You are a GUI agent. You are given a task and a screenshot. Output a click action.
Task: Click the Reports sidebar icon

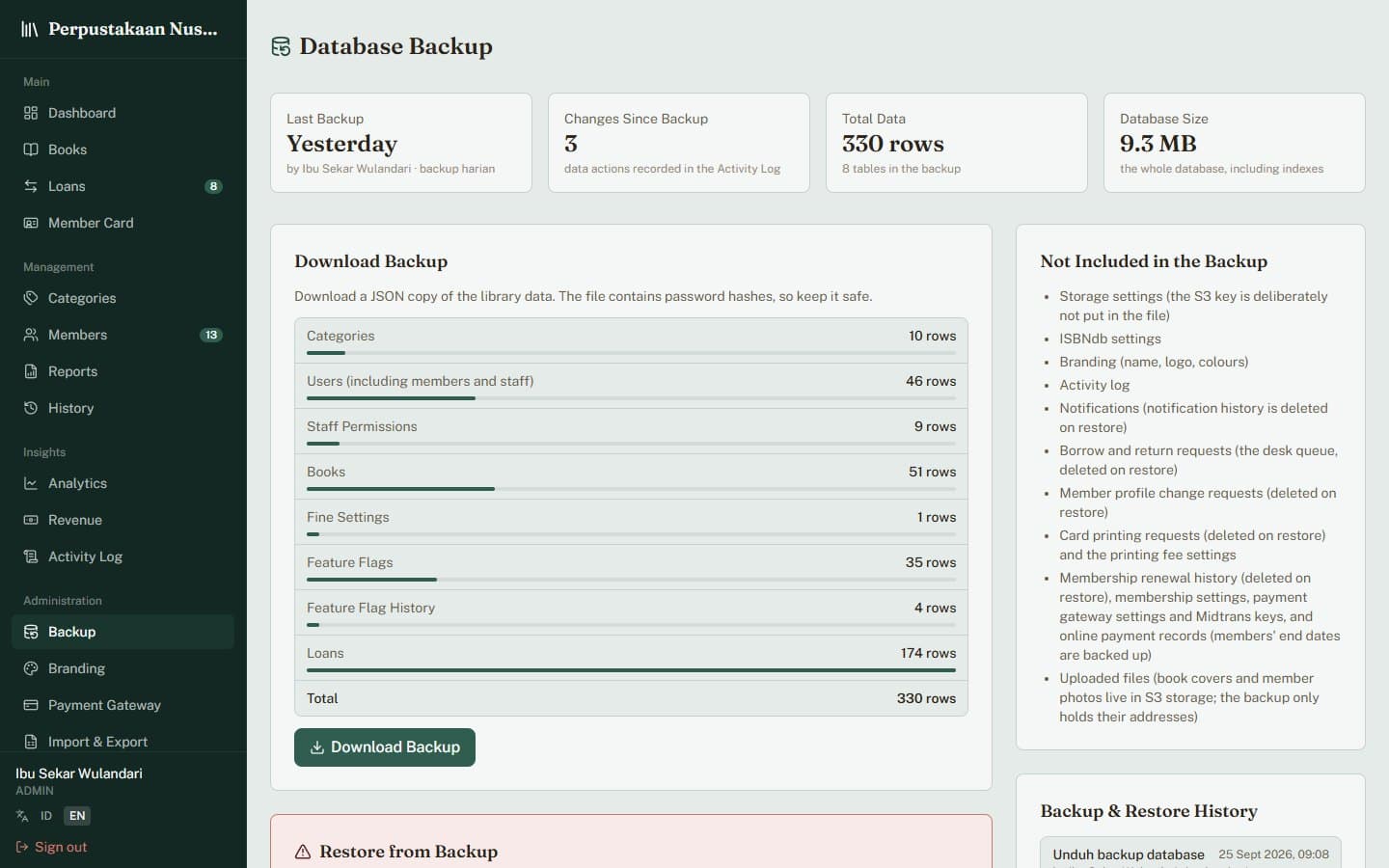(31, 371)
